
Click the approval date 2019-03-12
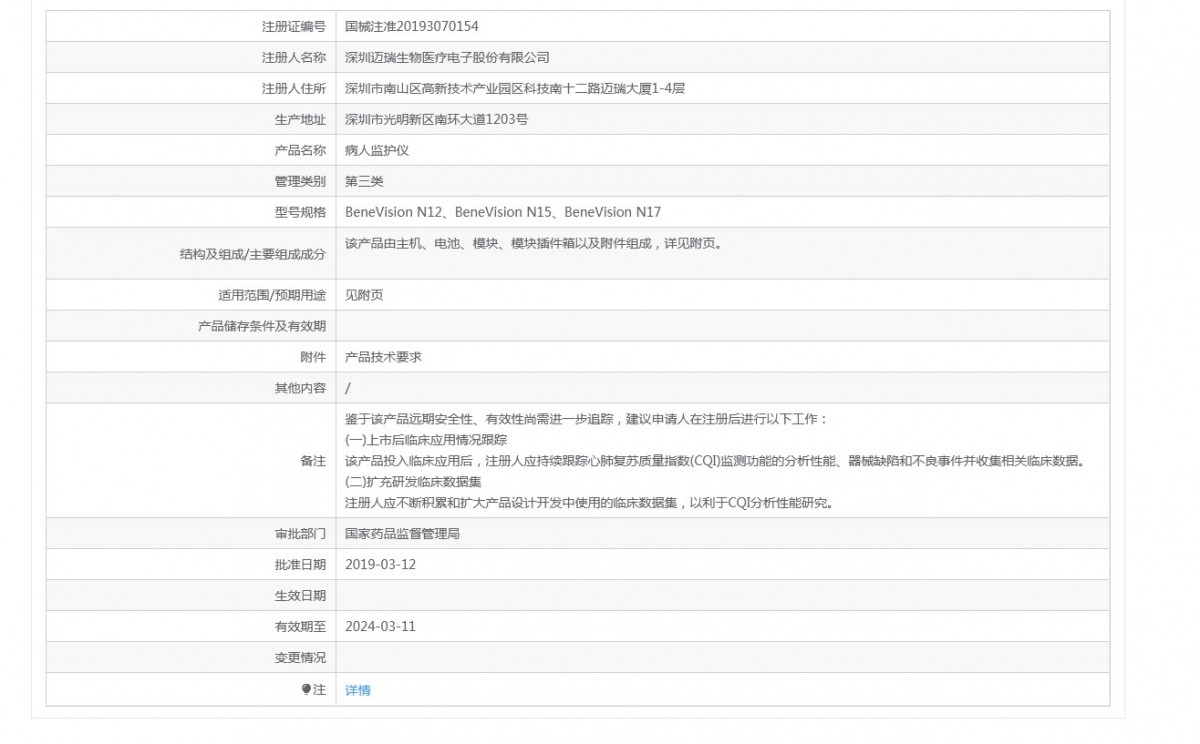tap(380, 564)
